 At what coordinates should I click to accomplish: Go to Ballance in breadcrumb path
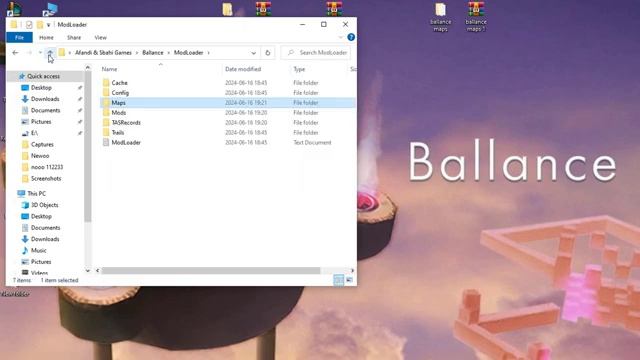[153, 53]
